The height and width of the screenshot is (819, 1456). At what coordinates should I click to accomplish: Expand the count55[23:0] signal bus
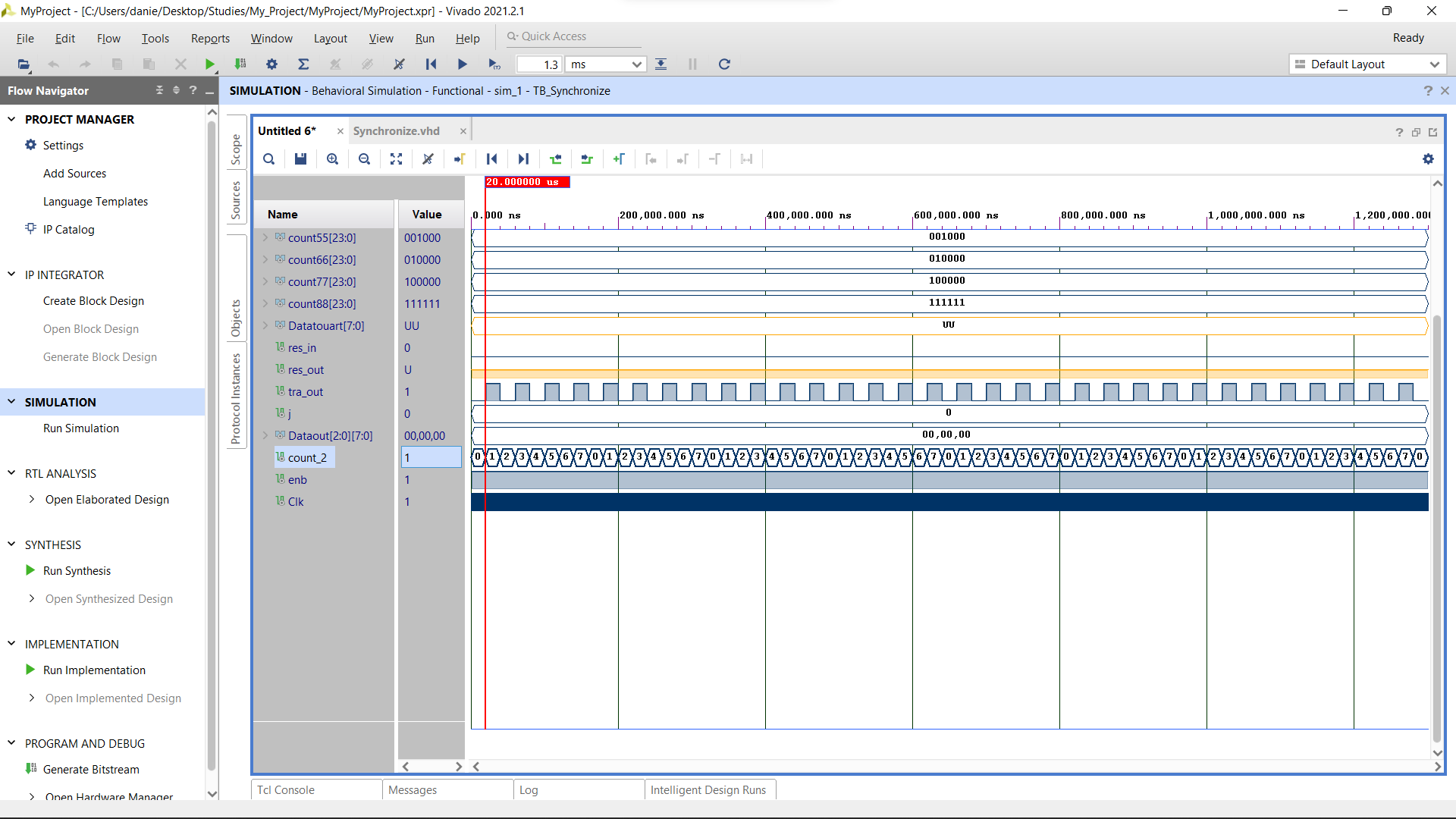(265, 238)
